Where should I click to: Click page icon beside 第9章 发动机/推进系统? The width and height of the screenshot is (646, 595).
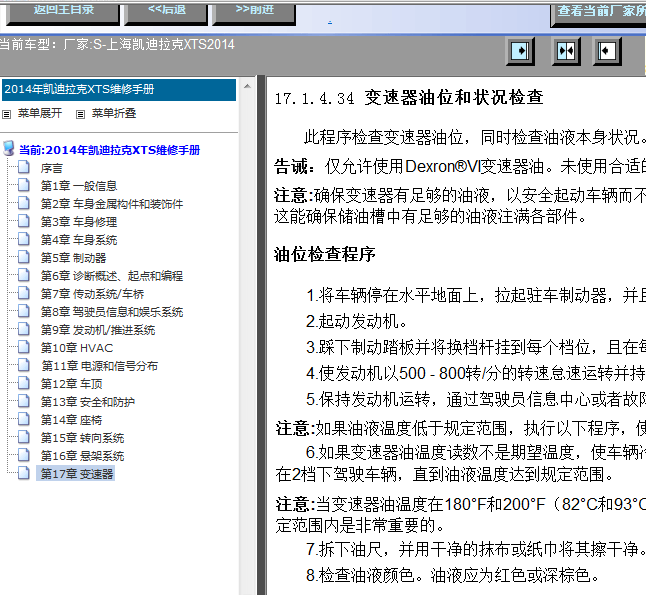click(x=24, y=329)
